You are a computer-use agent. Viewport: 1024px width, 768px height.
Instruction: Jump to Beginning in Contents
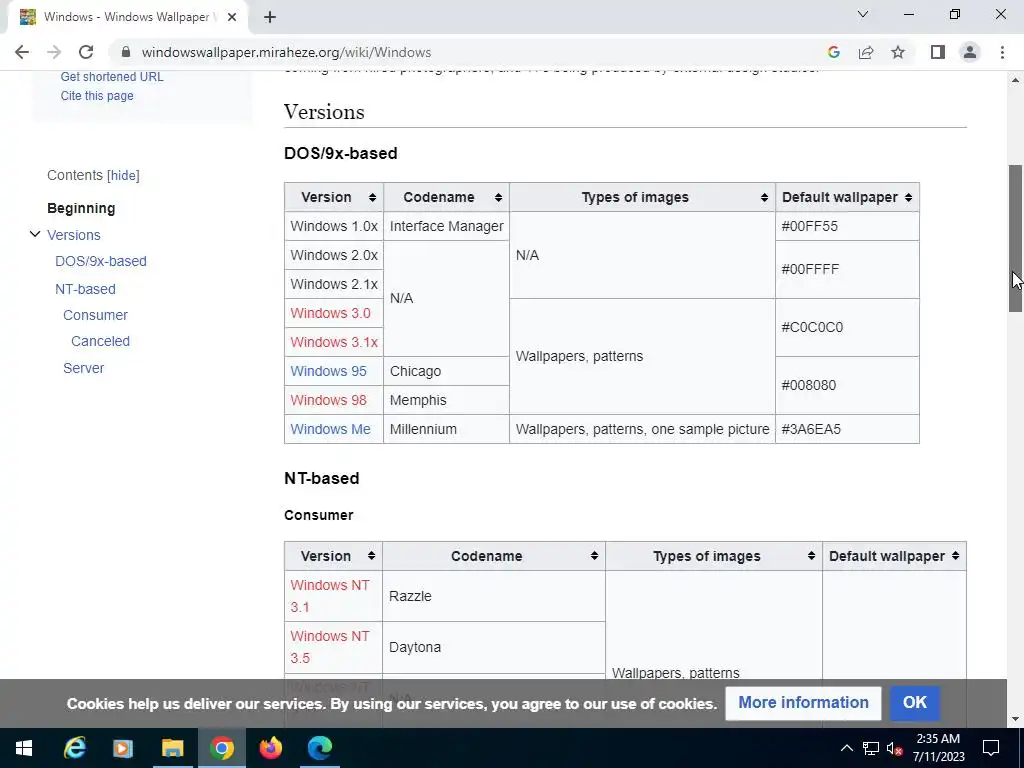(x=81, y=208)
